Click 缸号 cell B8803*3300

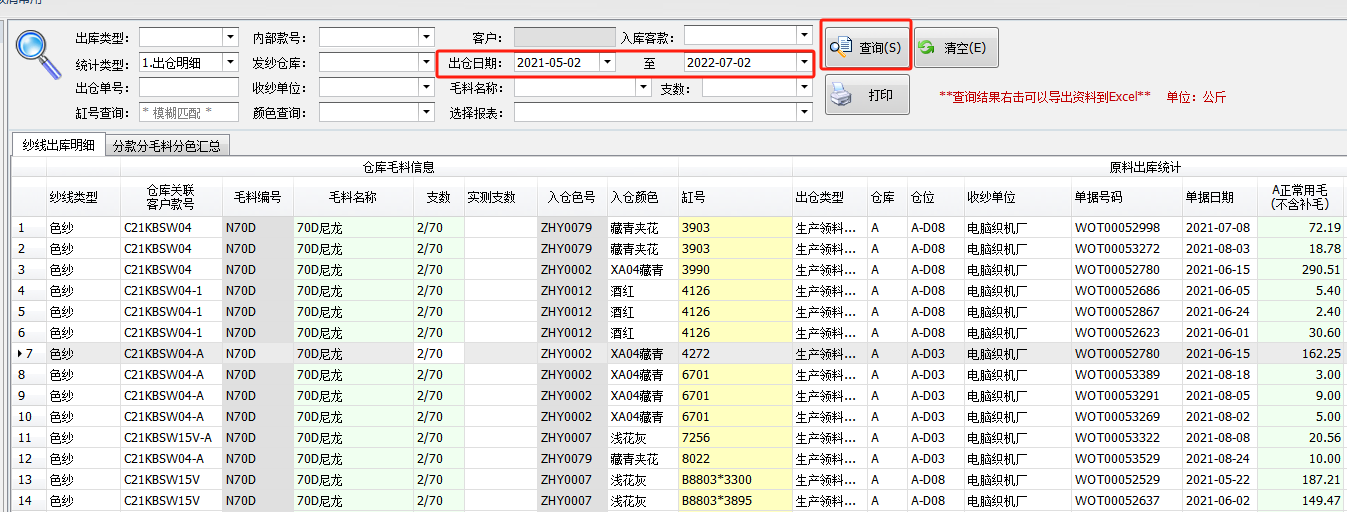735,480
